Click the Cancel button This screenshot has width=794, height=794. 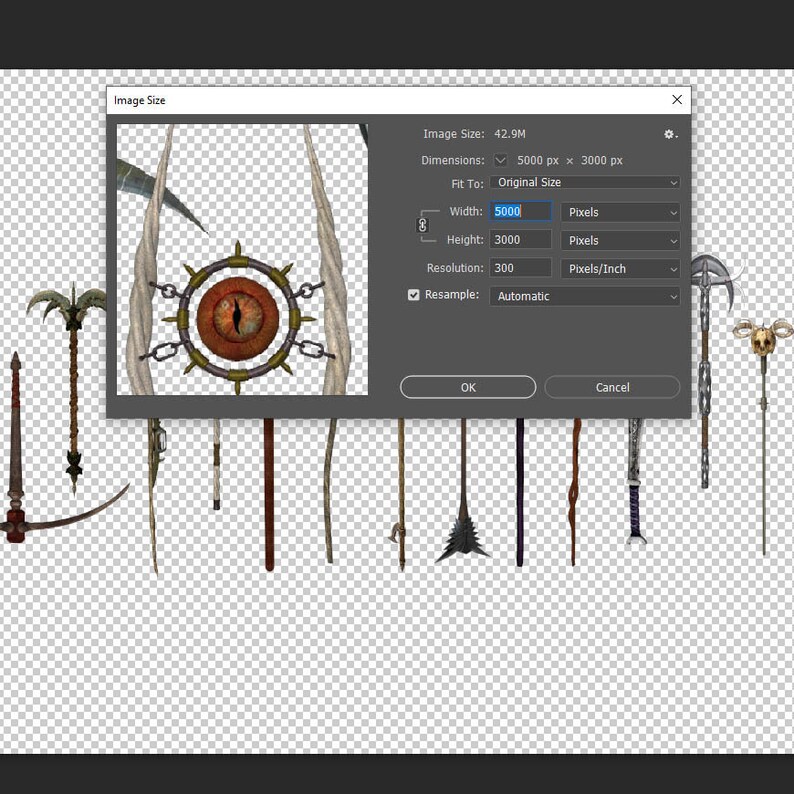click(612, 387)
